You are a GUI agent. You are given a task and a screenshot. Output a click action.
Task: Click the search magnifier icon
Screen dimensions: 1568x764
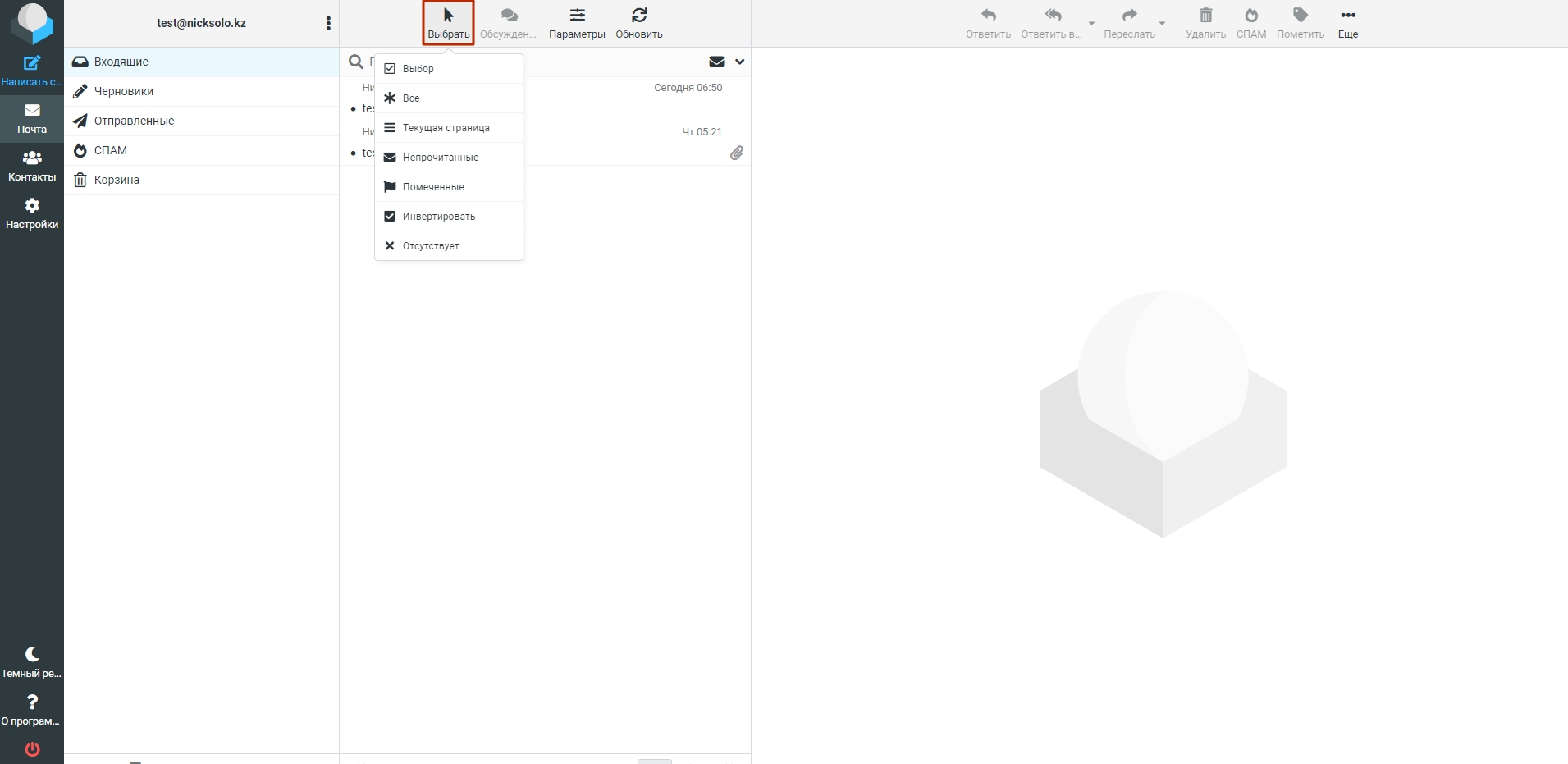click(356, 62)
